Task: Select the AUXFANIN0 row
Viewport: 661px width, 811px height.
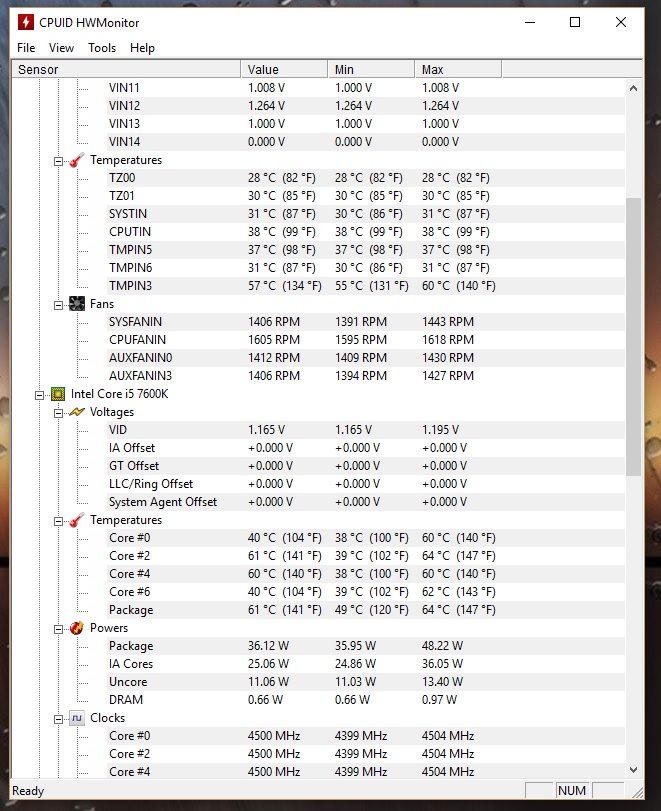Action: pos(365,358)
